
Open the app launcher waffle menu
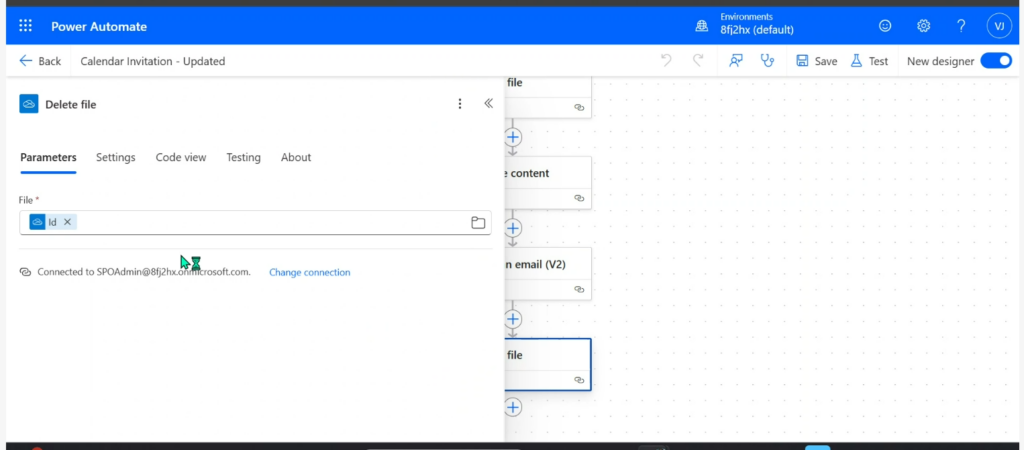25,26
